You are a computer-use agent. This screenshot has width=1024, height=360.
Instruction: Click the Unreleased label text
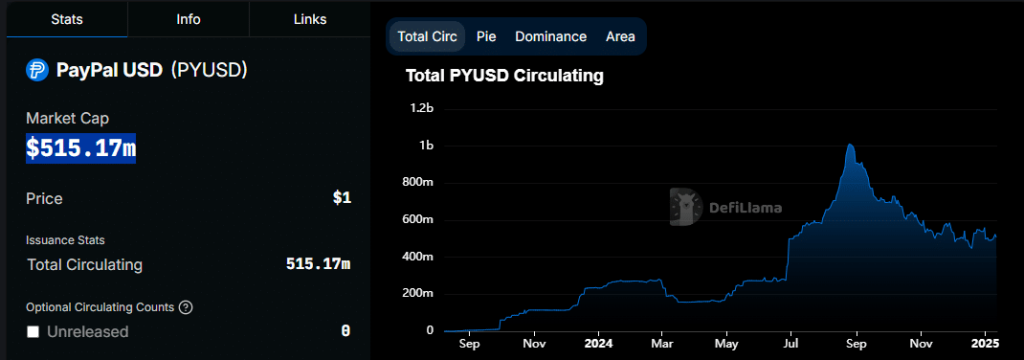88,332
